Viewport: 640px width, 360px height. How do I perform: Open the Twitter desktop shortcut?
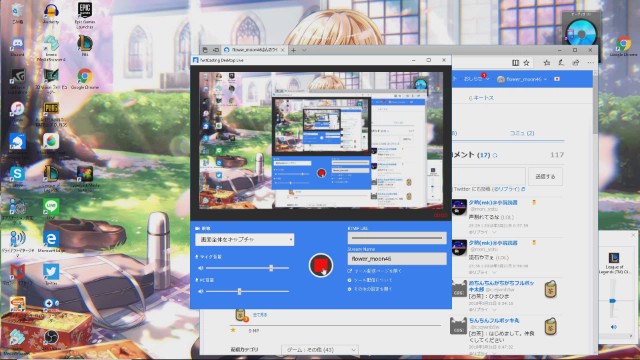pos(51,274)
